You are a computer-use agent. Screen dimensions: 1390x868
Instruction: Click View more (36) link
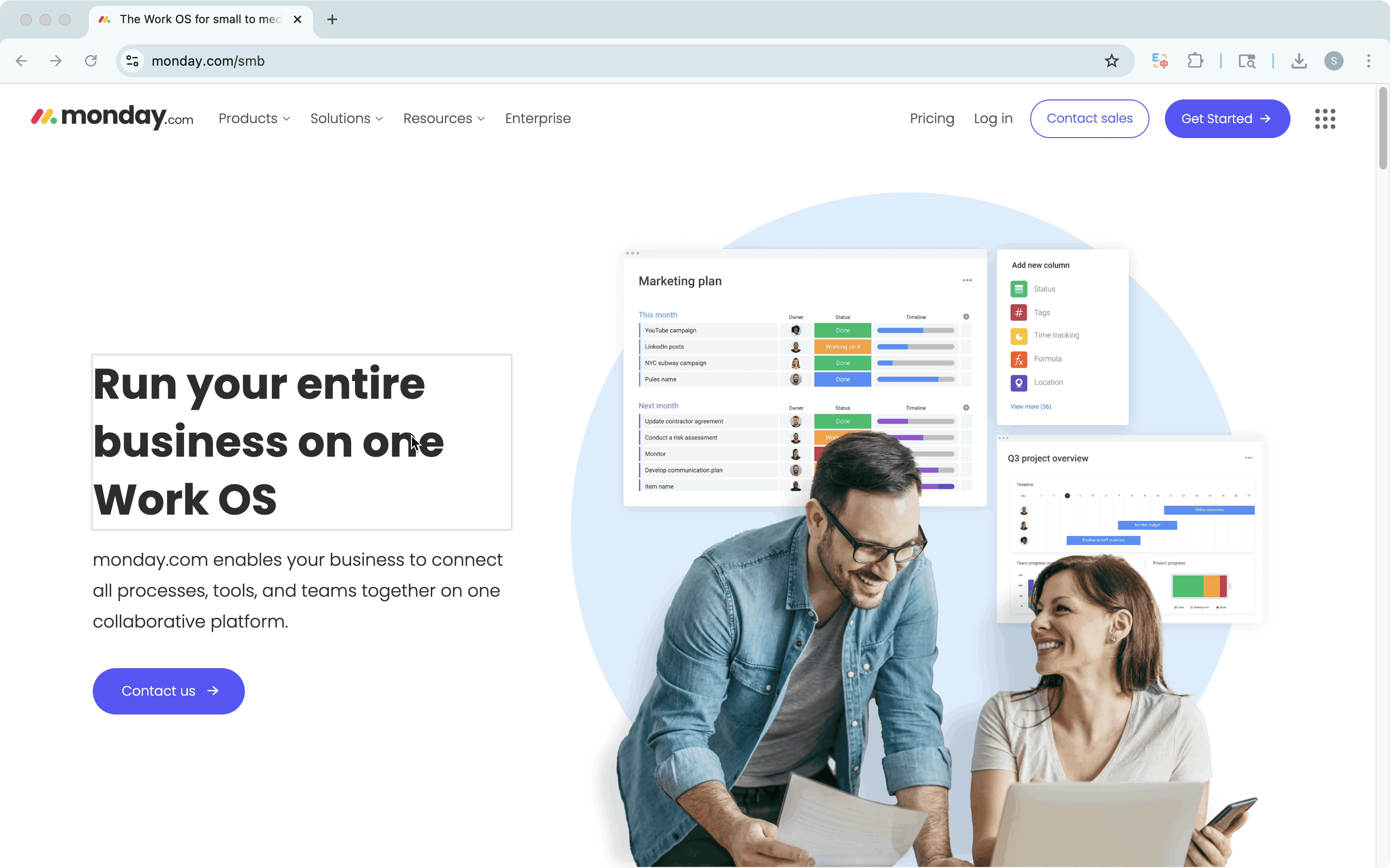click(x=1030, y=406)
